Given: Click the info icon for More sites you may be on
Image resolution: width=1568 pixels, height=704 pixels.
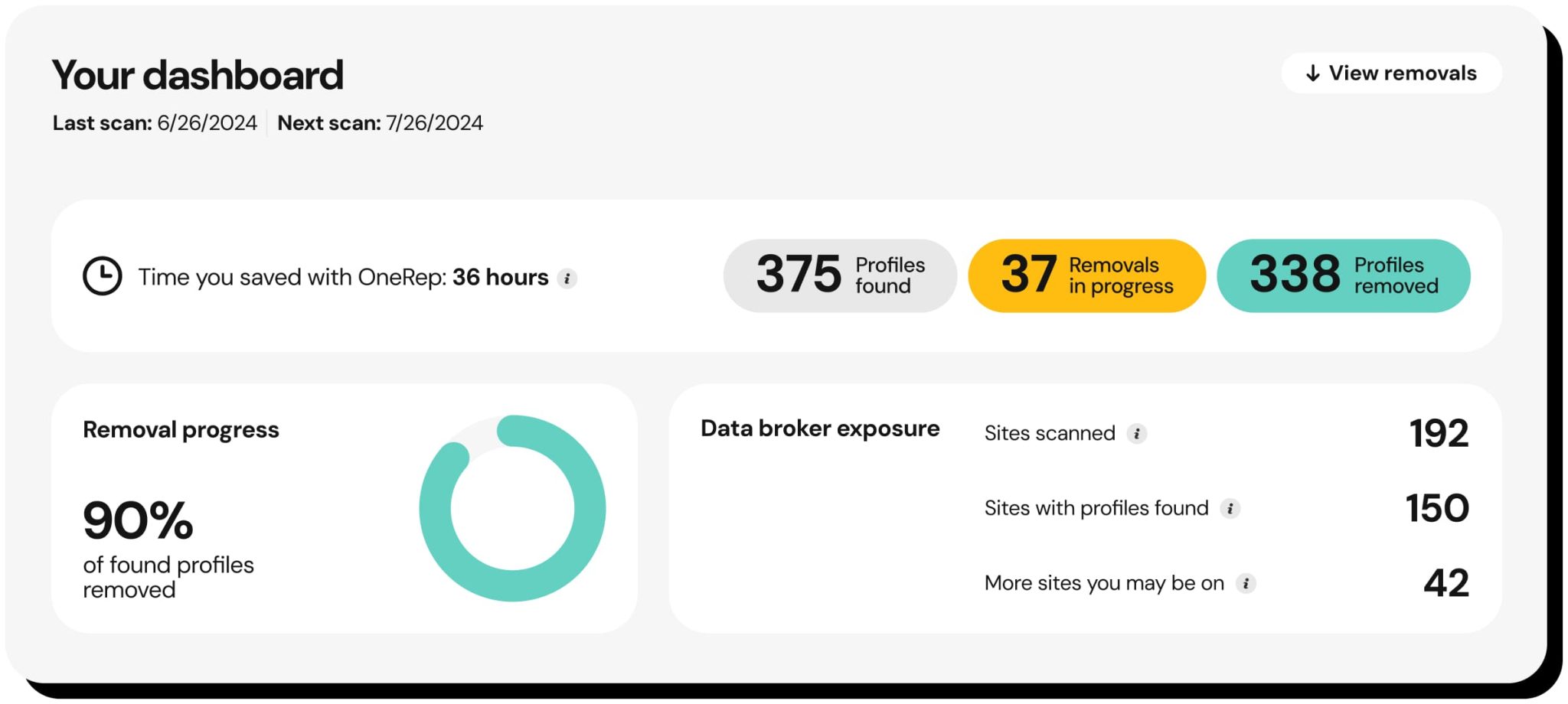Looking at the screenshot, I should point(1248,583).
